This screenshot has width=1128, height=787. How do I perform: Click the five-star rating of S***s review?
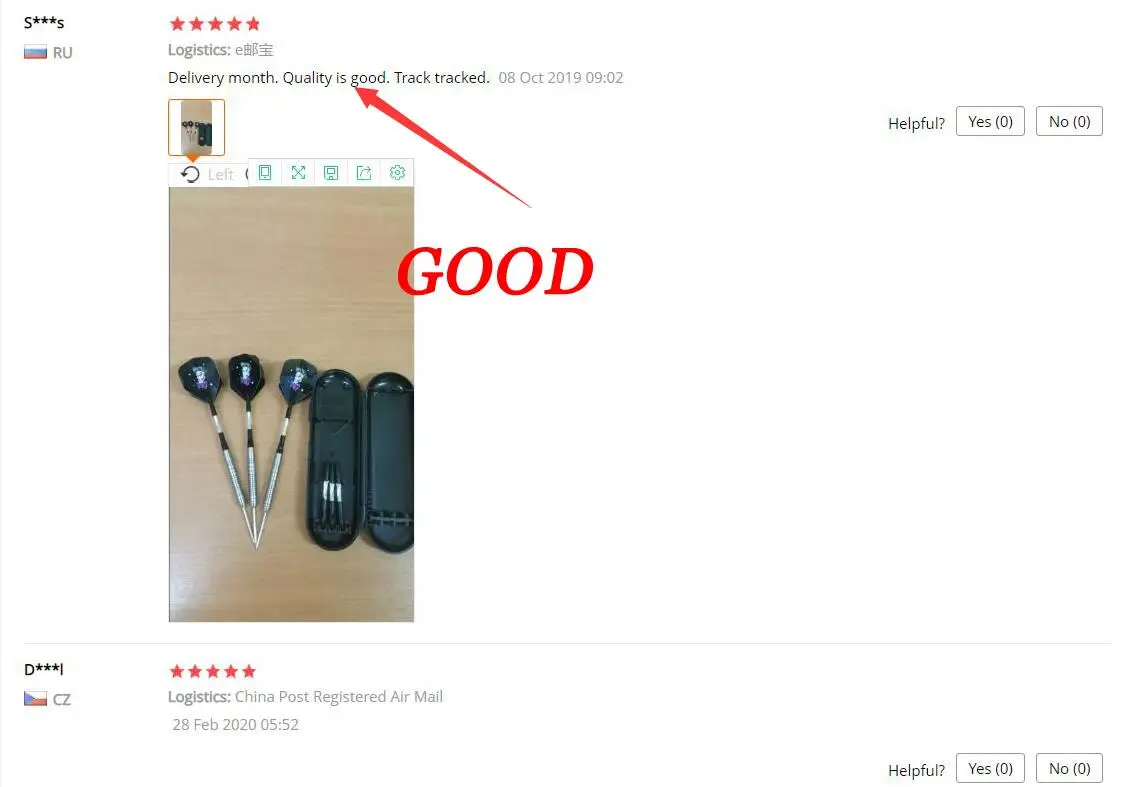(214, 24)
